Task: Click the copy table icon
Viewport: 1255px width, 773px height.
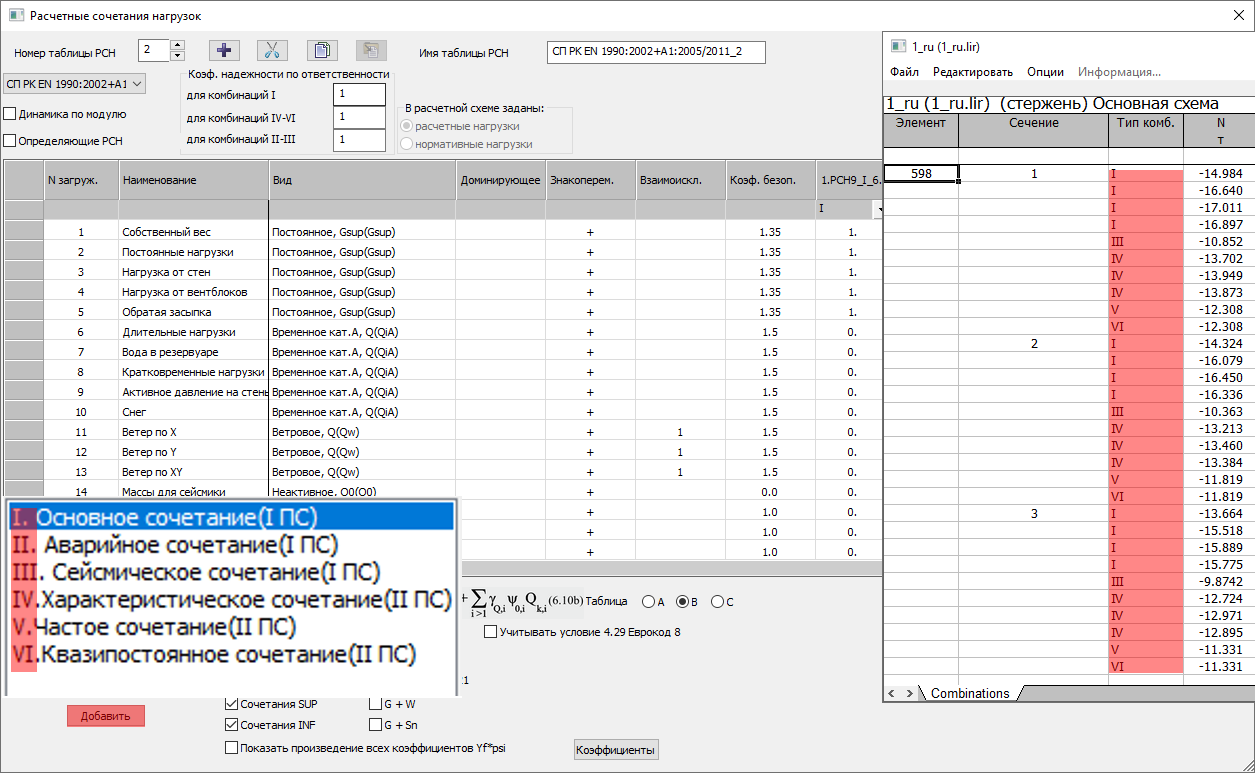Action: (321, 51)
